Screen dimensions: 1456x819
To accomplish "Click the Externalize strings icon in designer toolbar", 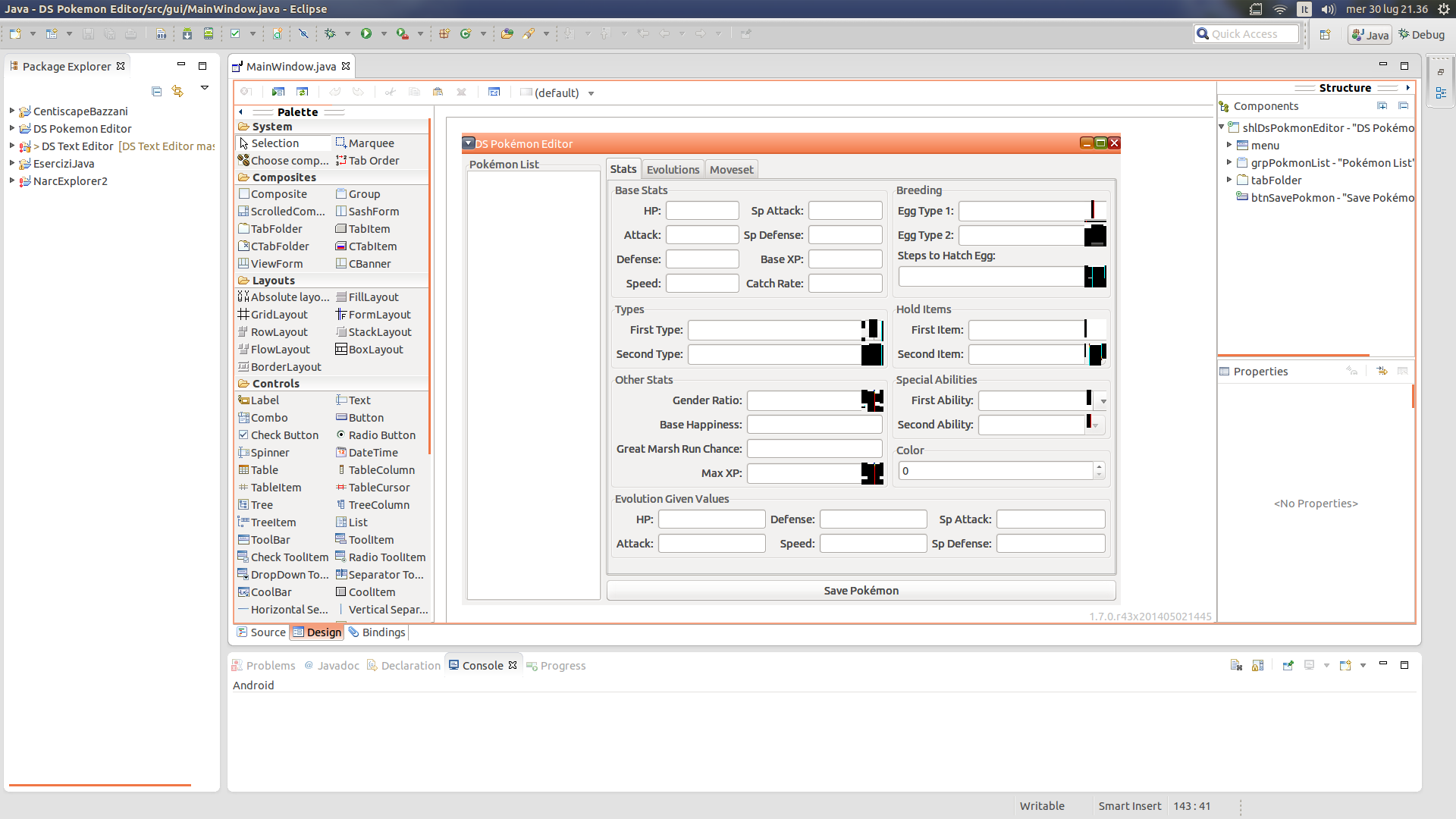I will pos(494,93).
